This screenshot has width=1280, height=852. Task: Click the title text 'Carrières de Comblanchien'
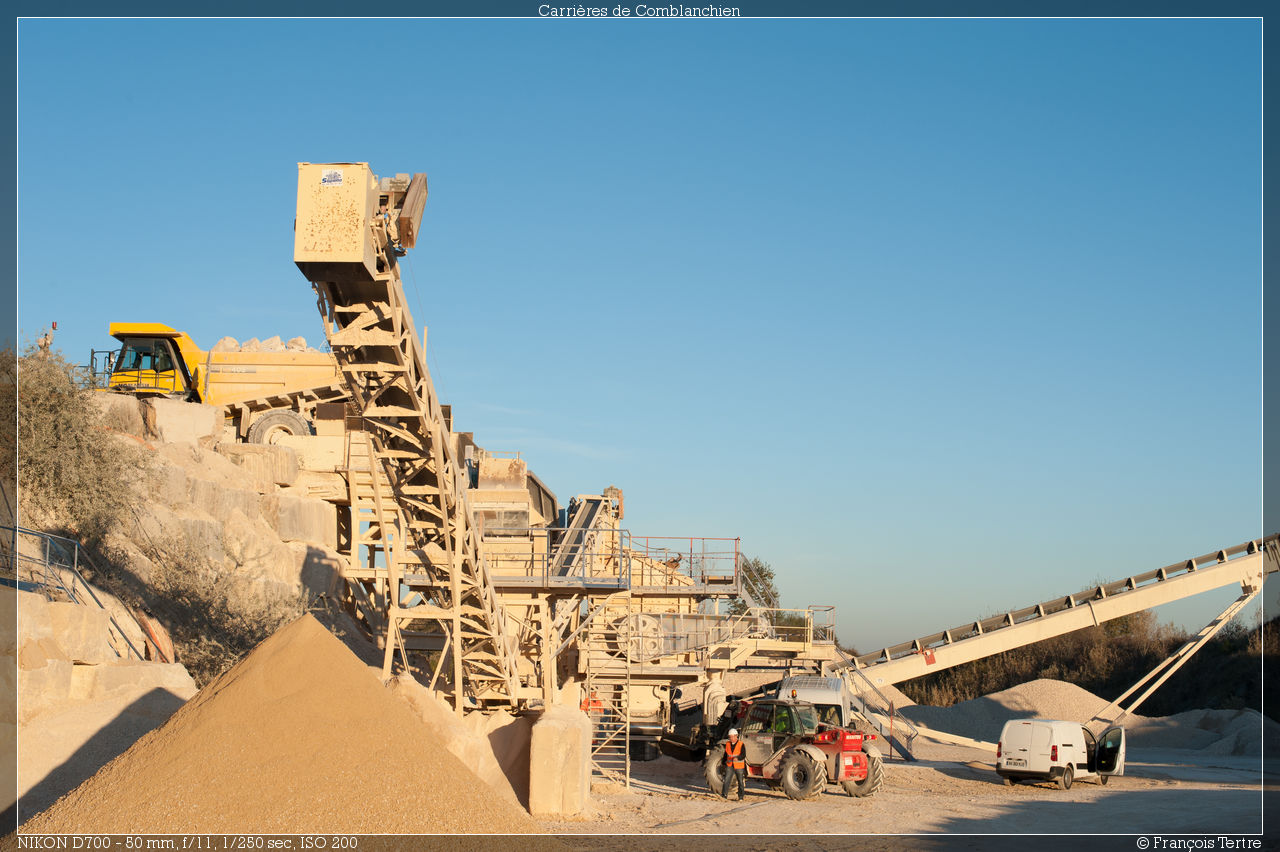[639, 10]
